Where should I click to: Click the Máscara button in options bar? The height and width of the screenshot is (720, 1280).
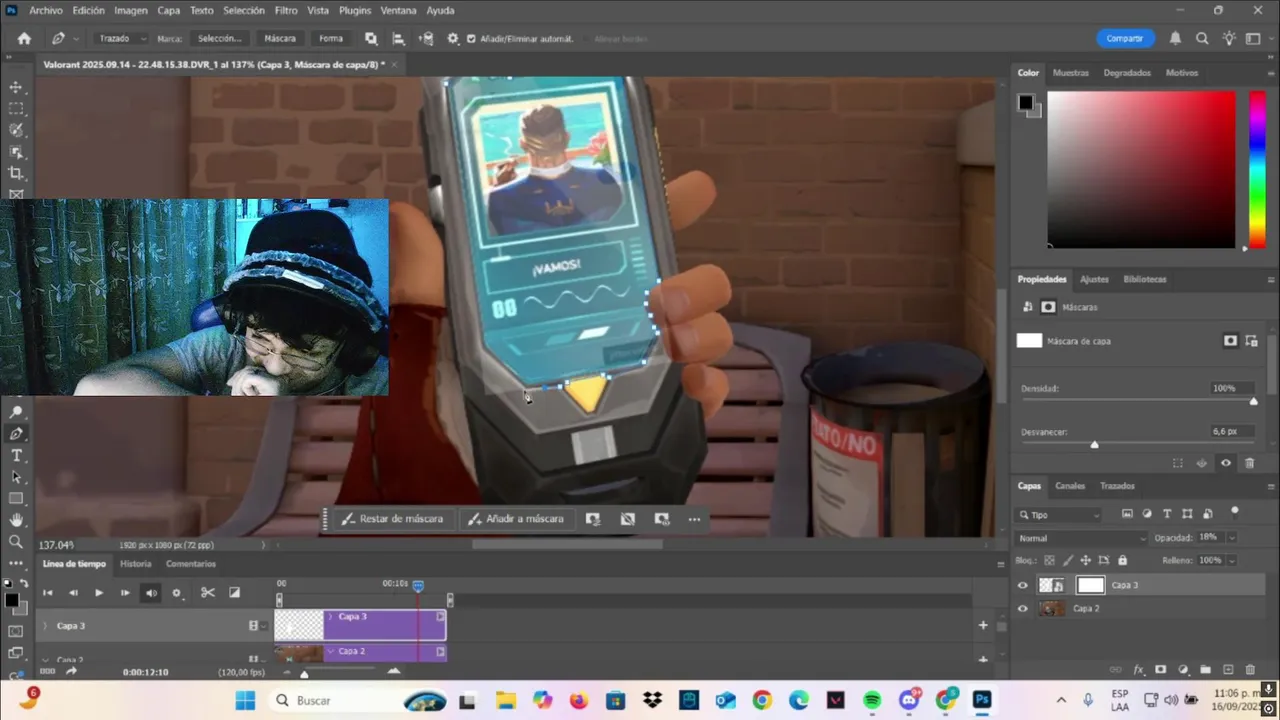click(x=280, y=39)
